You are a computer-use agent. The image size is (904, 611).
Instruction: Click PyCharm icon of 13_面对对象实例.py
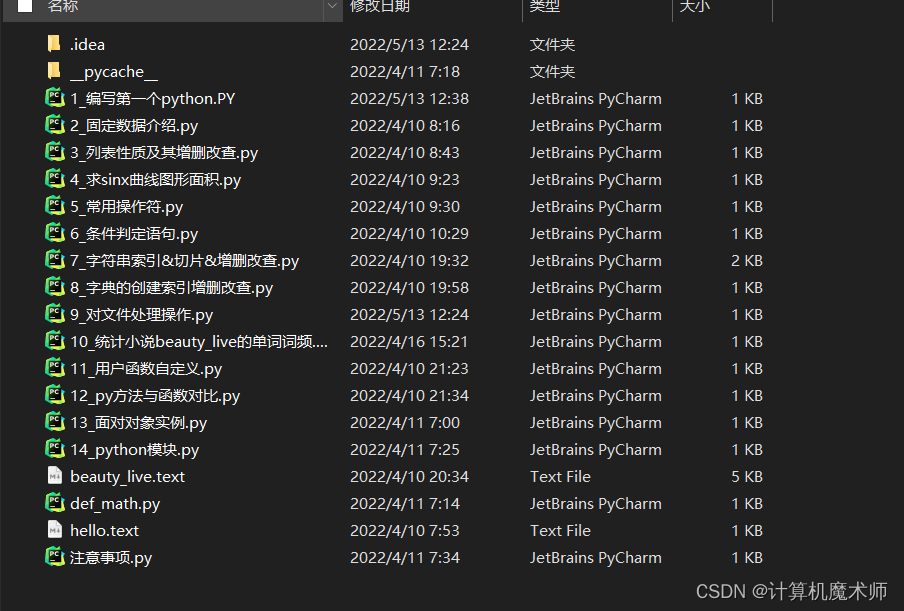(55, 422)
